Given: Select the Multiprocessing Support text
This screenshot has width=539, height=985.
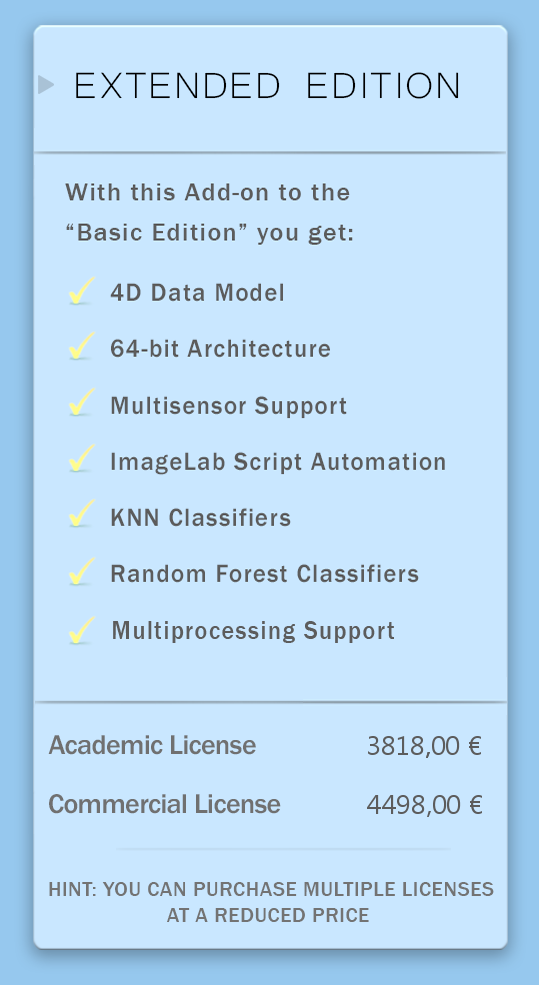Looking at the screenshot, I should [x=253, y=631].
